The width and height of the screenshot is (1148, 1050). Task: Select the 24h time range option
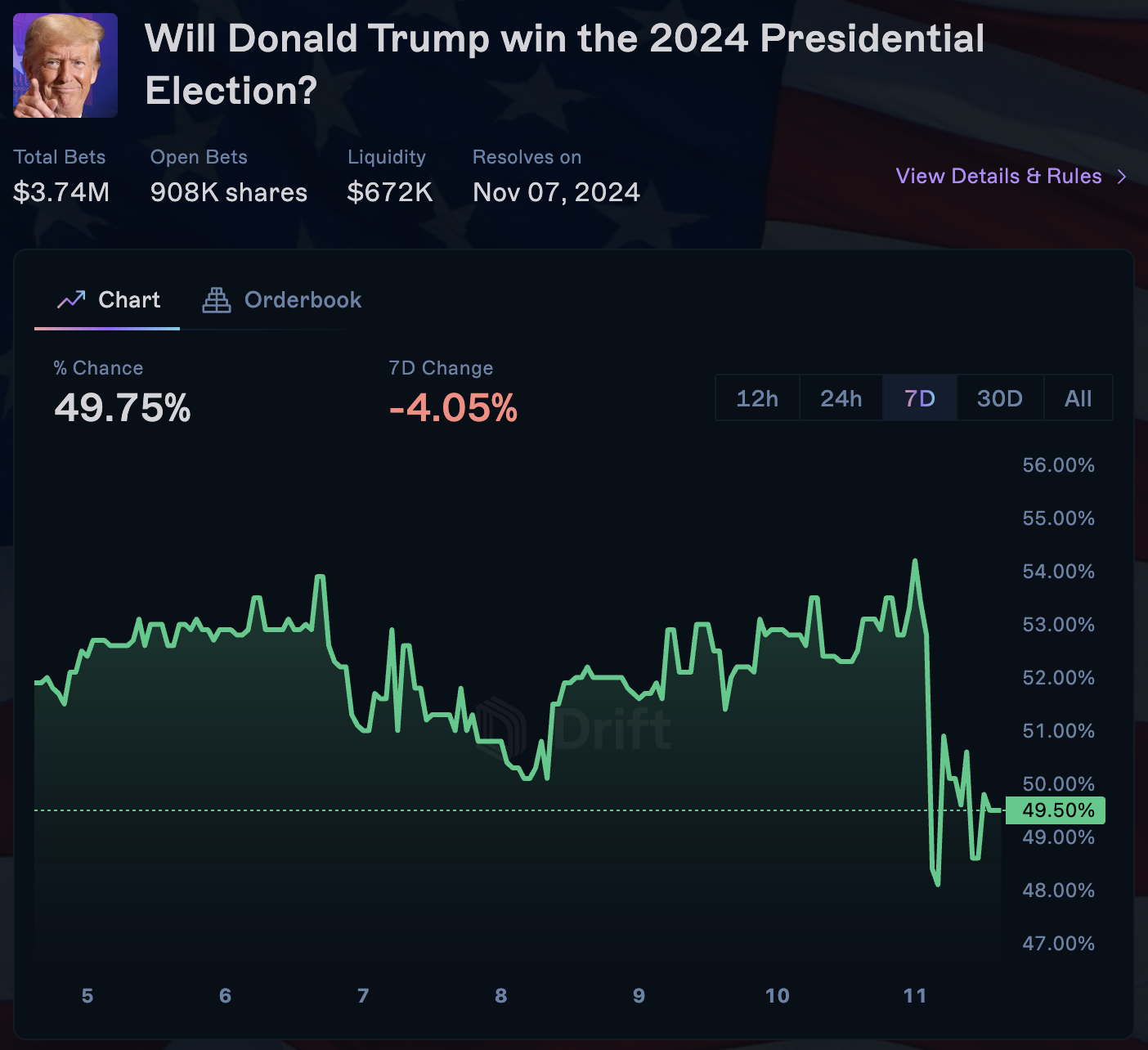pyautogui.click(x=841, y=397)
